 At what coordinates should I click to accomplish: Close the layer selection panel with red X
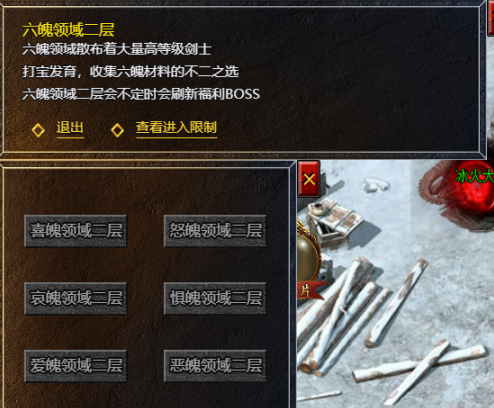(x=309, y=179)
